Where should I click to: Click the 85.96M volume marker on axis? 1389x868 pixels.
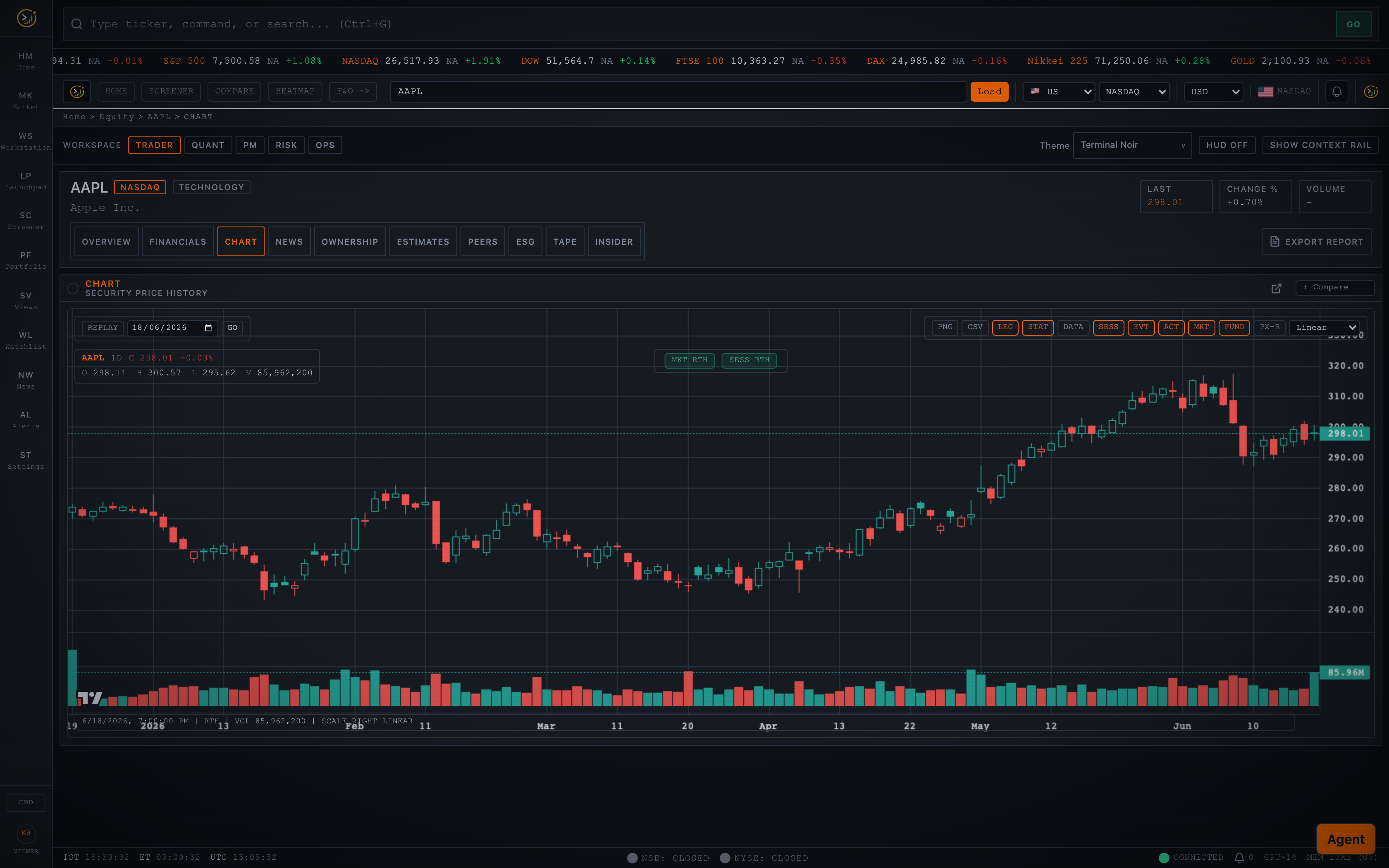[1344, 672]
